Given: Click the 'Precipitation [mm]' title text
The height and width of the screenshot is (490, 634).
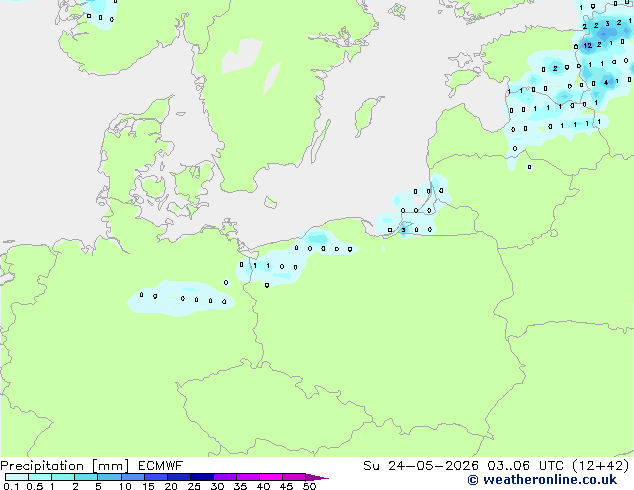Looking at the screenshot, I should (x=65, y=466).
